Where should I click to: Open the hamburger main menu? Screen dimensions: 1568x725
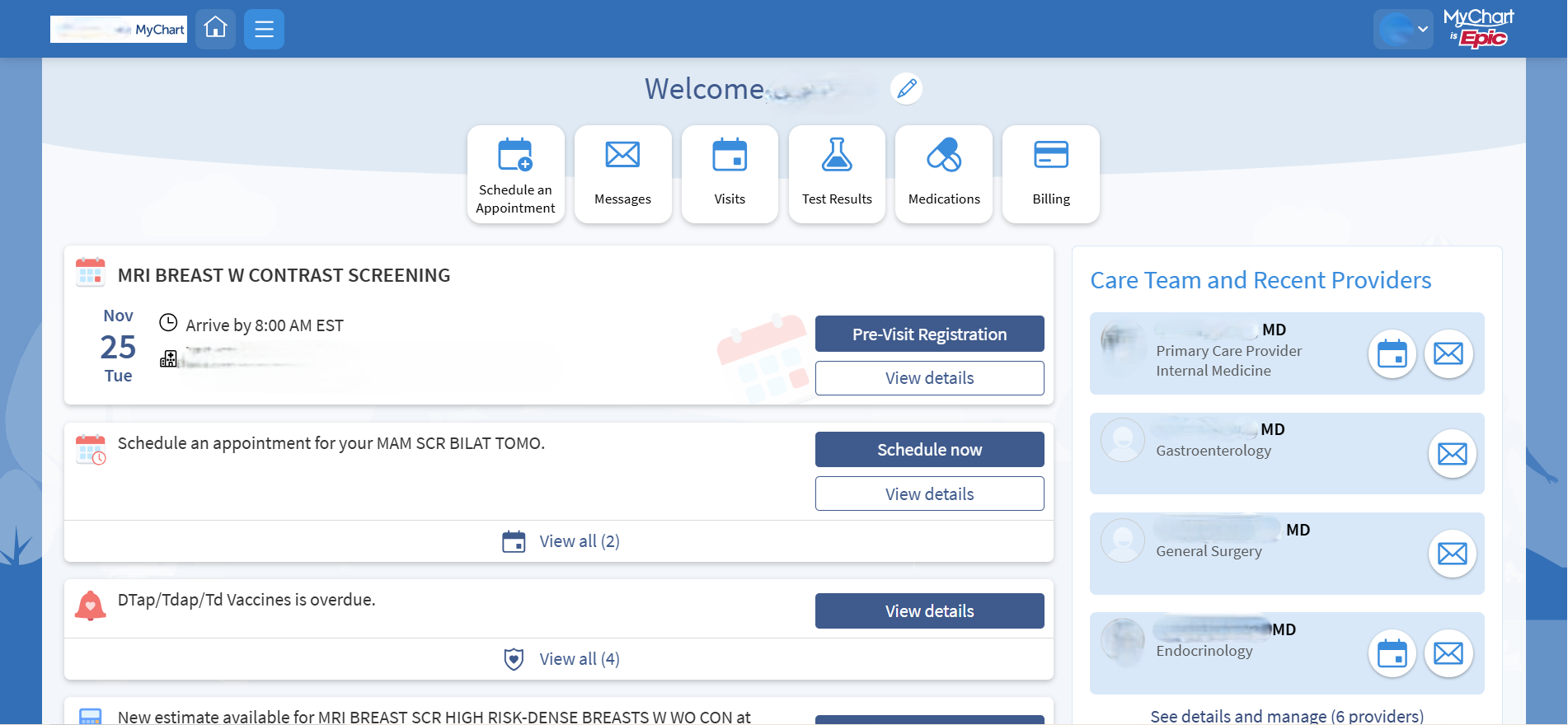pyautogui.click(x=264, y=29)
